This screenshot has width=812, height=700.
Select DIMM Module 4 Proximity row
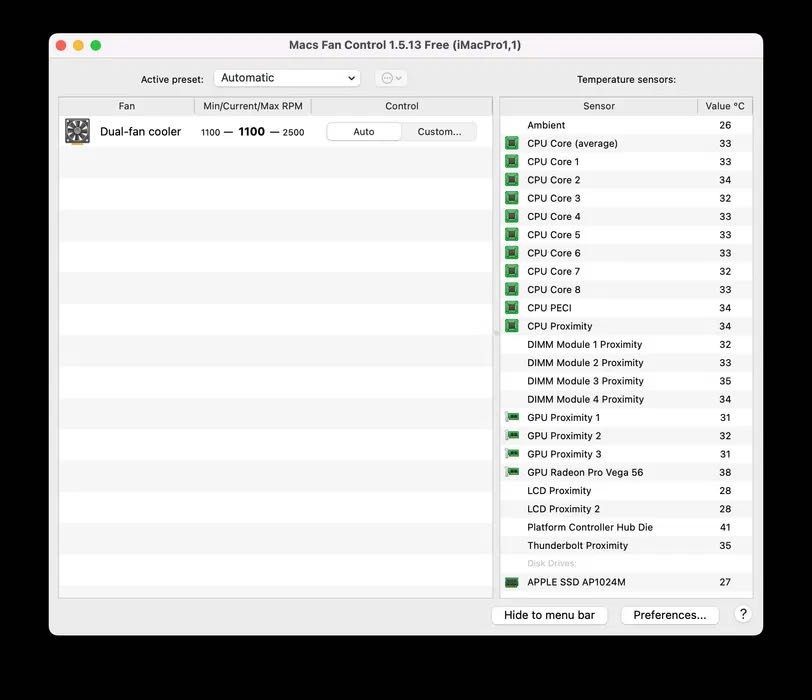tap(627, 399)
